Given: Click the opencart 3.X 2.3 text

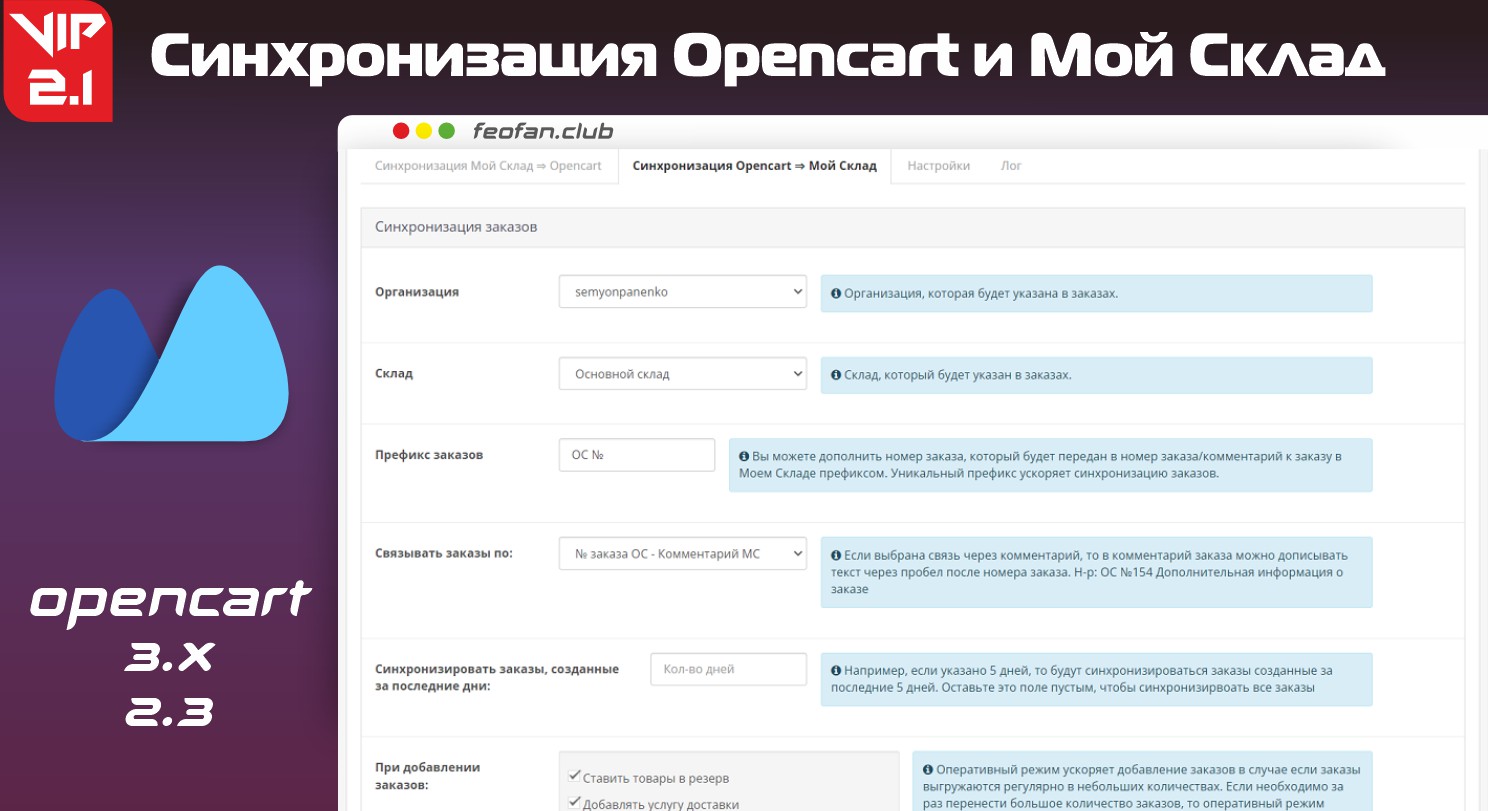Looking at the screenshot, I should (170, 655).
